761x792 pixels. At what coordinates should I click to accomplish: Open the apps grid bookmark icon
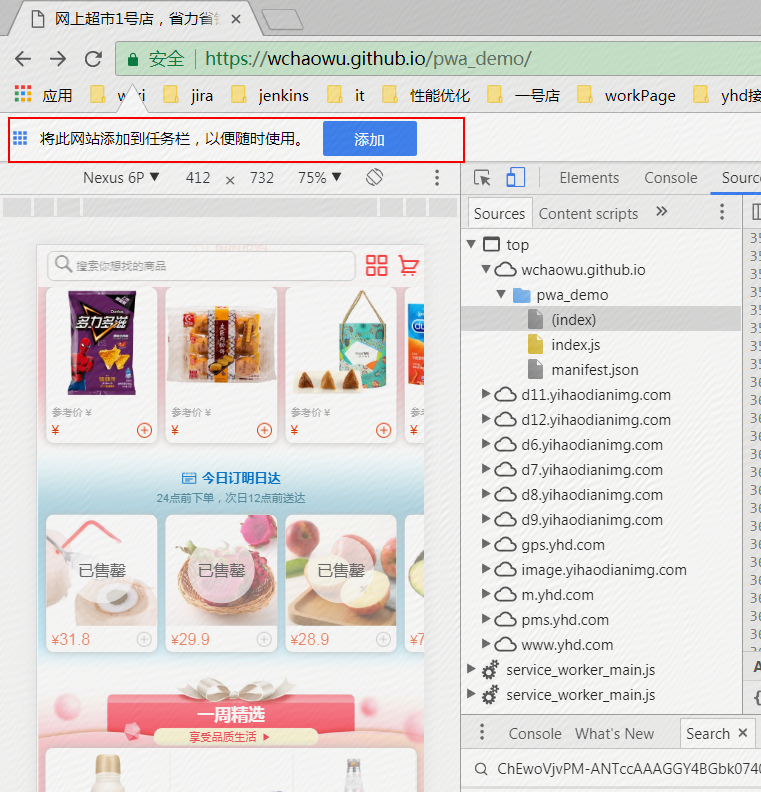tap(23, 94)
